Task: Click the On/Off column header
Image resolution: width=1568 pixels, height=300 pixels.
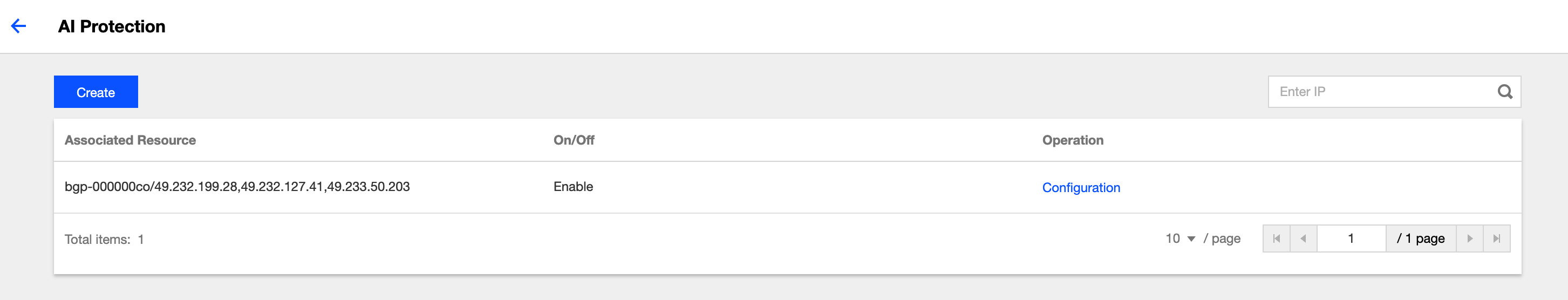Action: click(574, 140)
